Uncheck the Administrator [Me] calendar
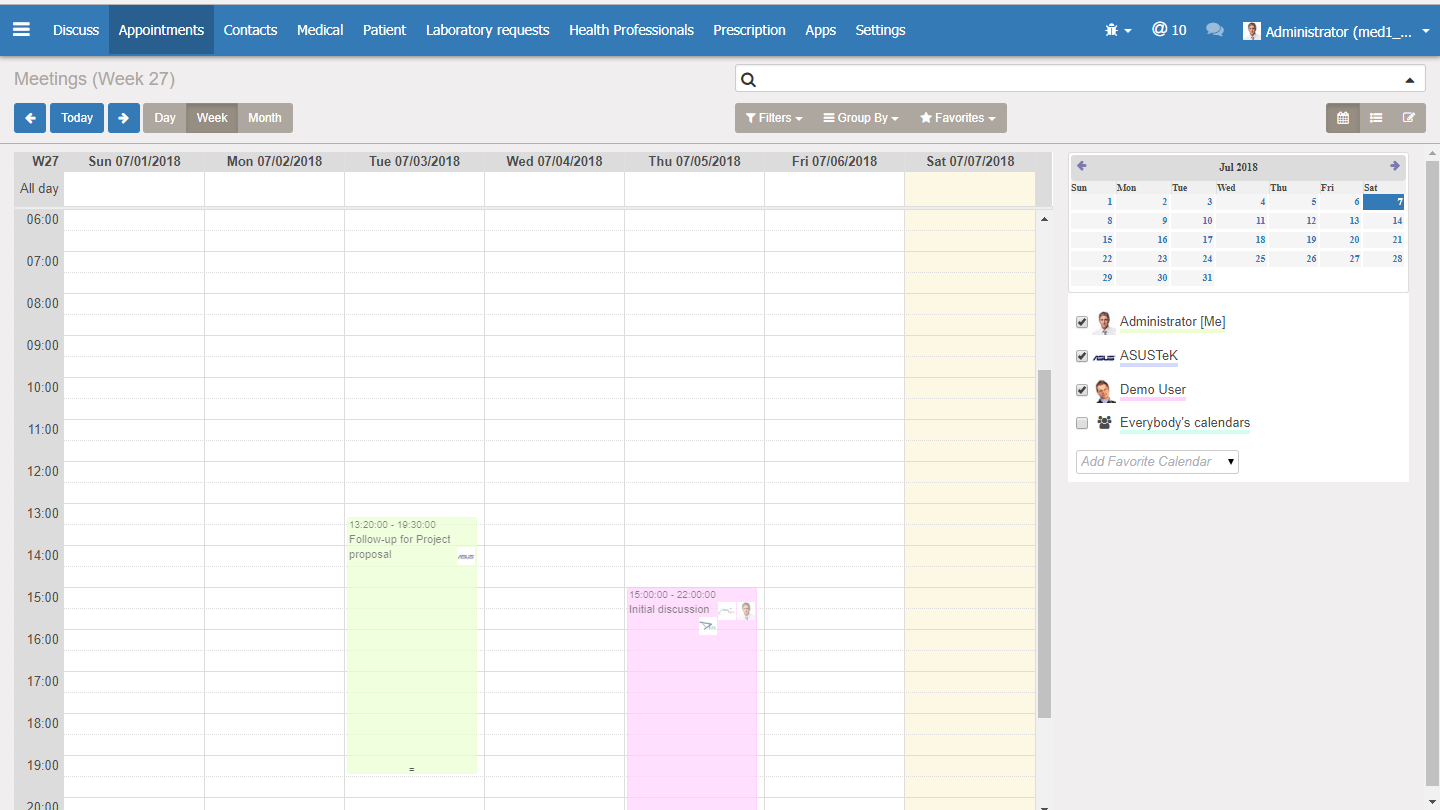This screenshot has width=1440, height=810. (1082, 322)
